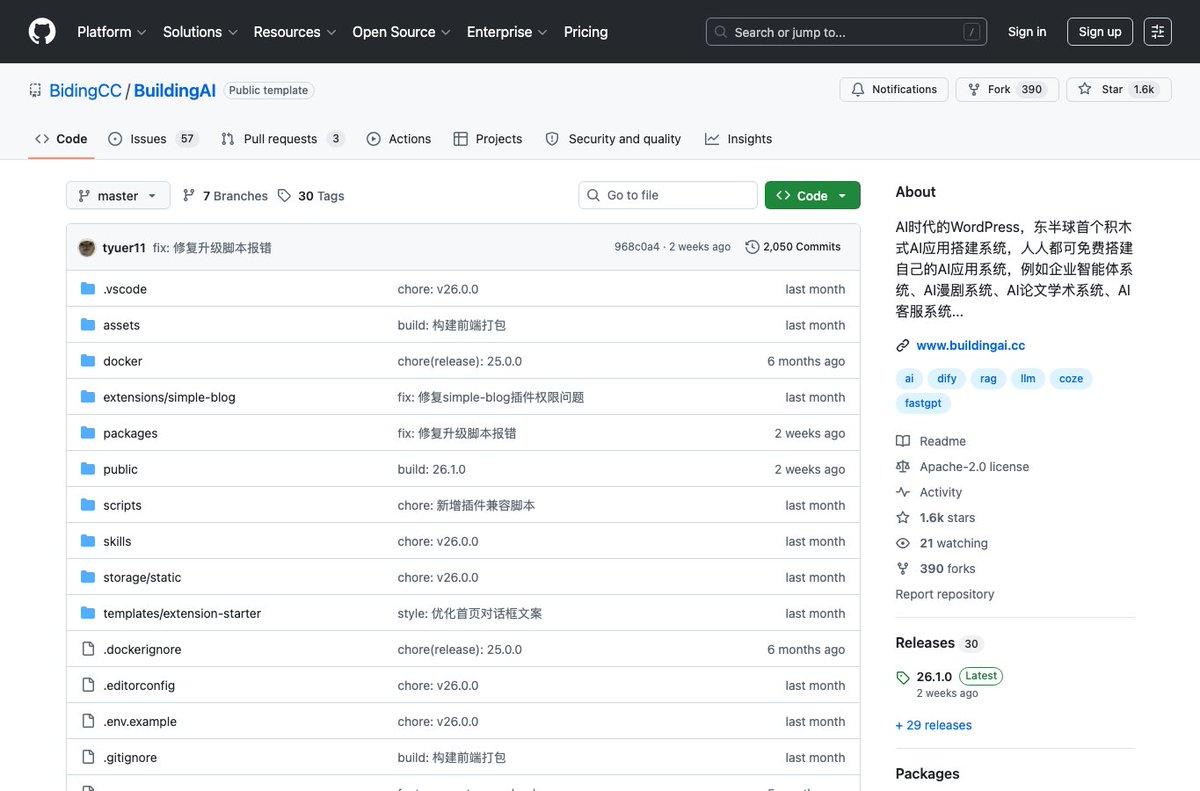This screenshot has height=791, width=1200.
Task: Open the BuildingAI repository link
Action: coord(175,90)
